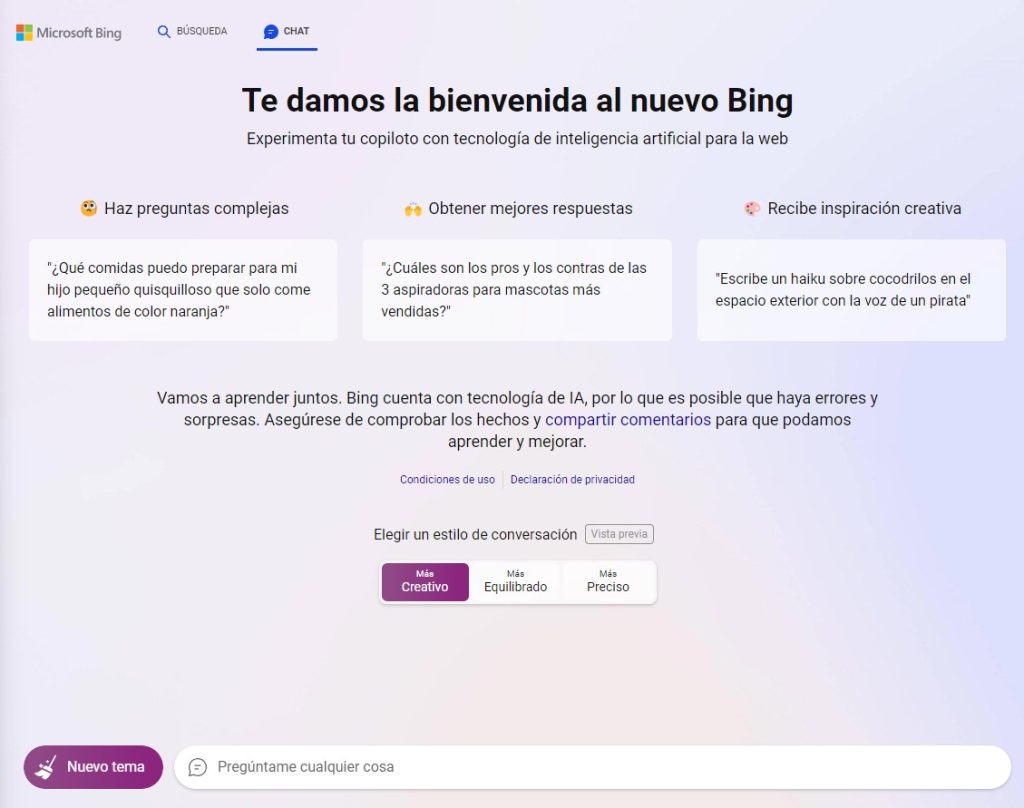Screen dimensions: 1024x808
Task: Click the heading Haz preguntas complejas
Action: point(197,208)
